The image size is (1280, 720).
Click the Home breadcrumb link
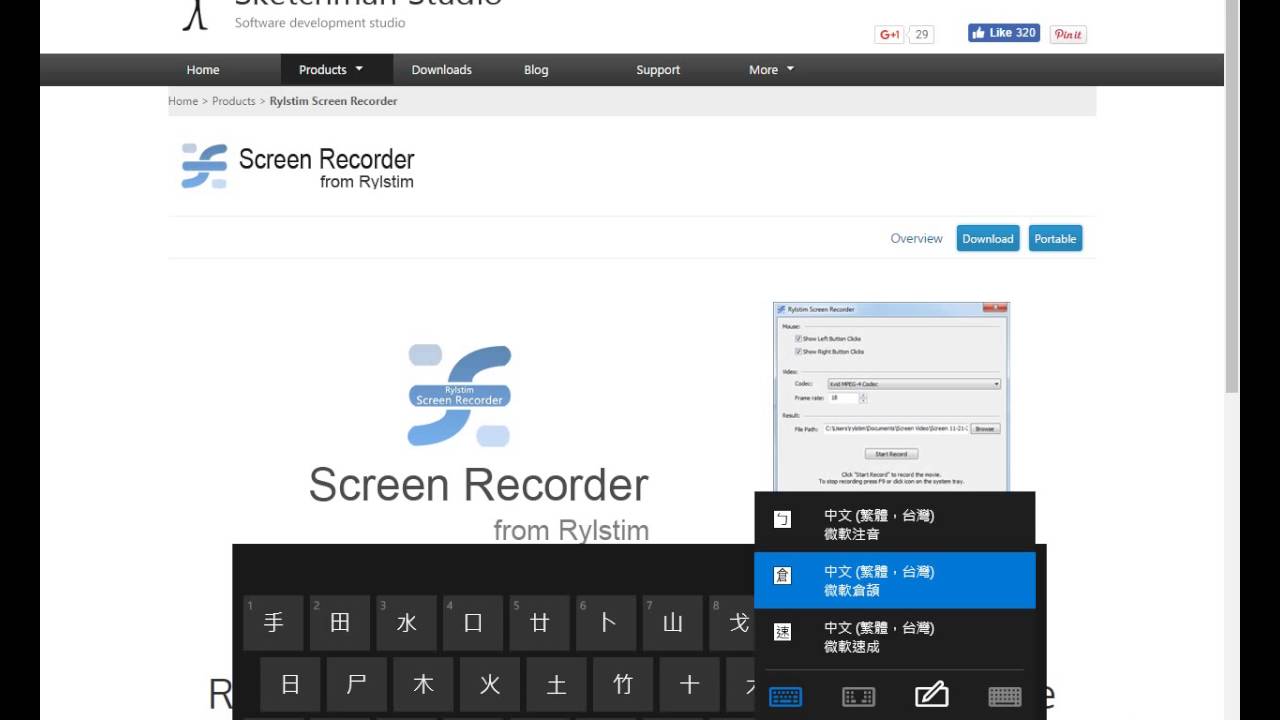click(x=183, y=101)
